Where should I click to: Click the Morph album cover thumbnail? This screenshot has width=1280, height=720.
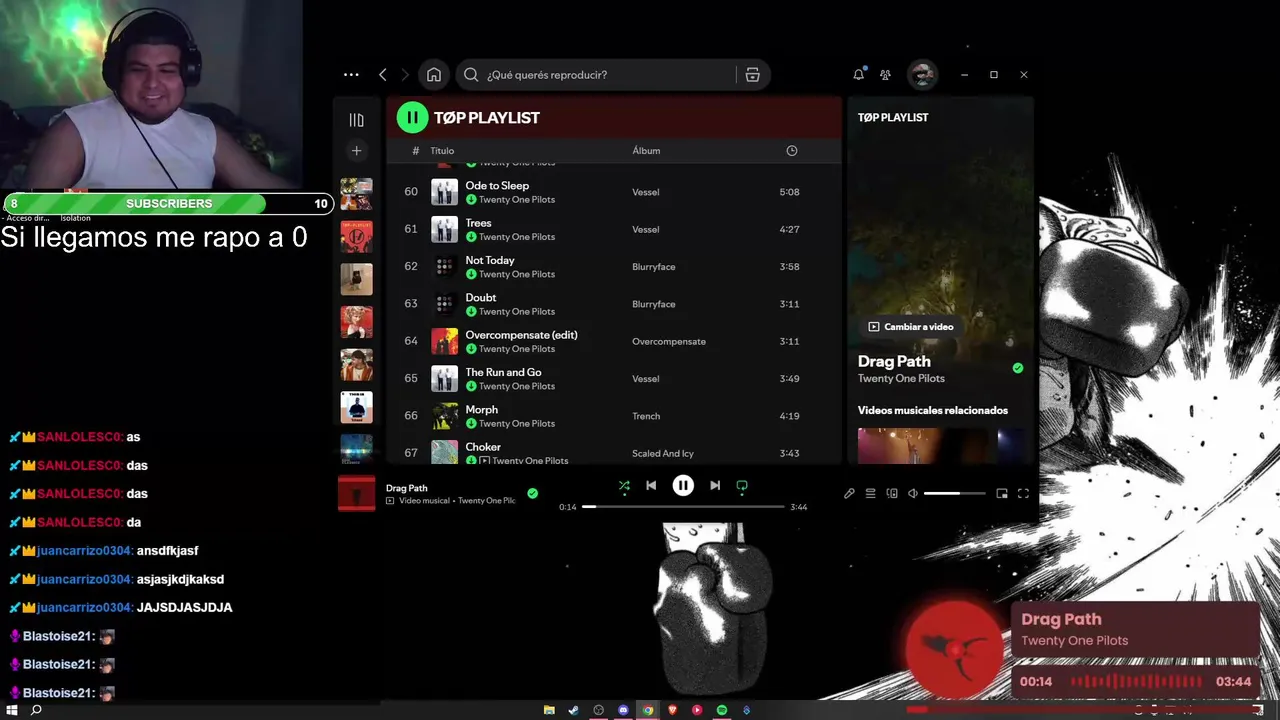tap(444, 416)
